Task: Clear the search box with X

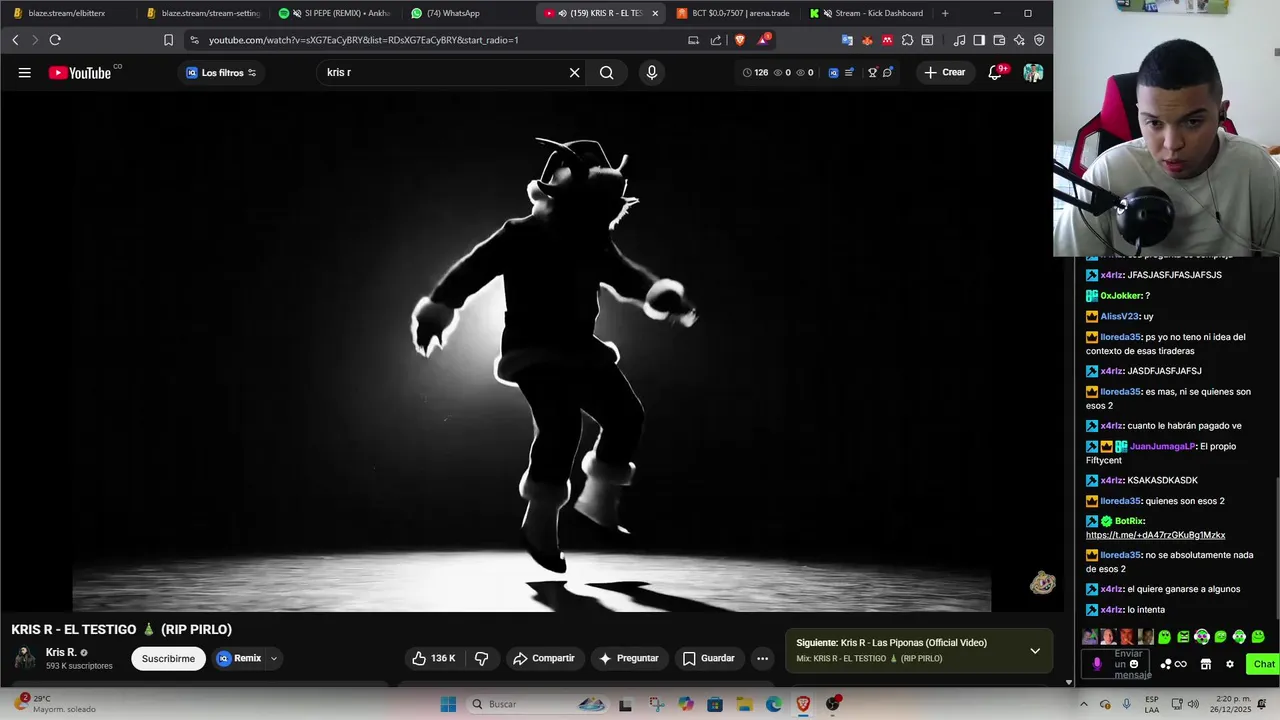Action: point(574,72)
